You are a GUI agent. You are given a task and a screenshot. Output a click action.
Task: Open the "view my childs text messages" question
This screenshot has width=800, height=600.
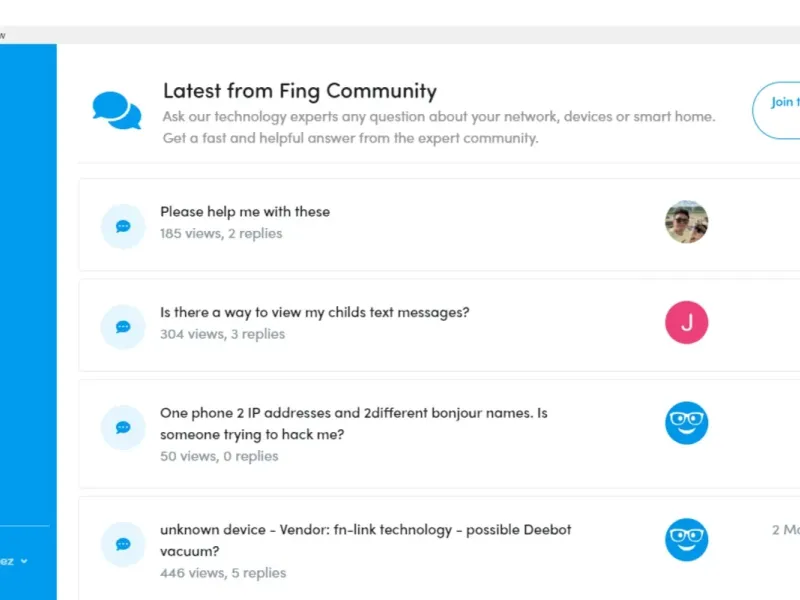coord(314,312)
